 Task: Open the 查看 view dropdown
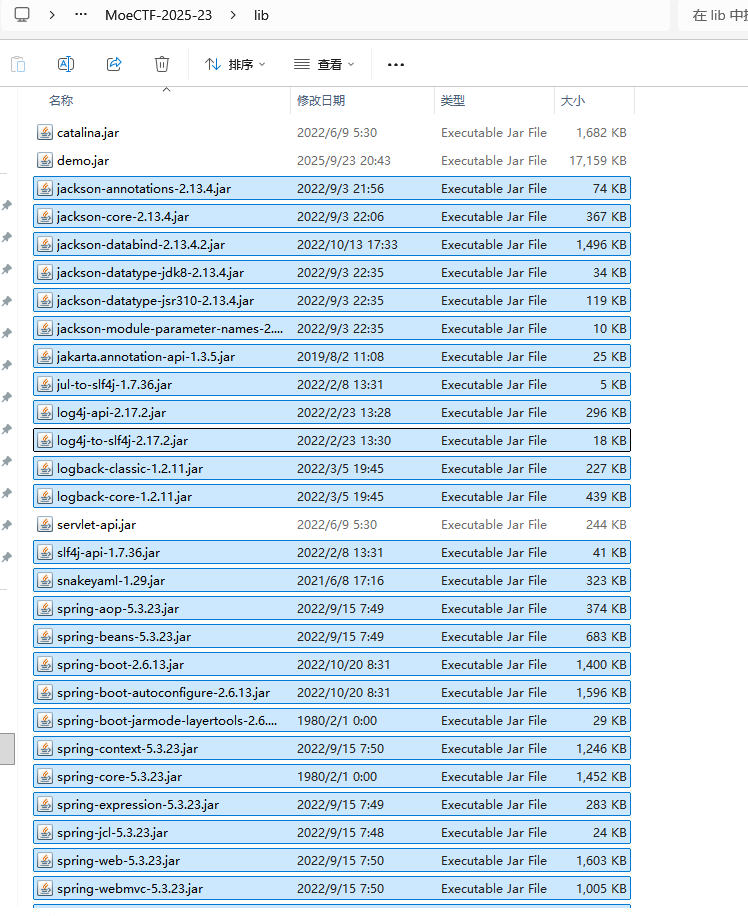pos(324,64)
